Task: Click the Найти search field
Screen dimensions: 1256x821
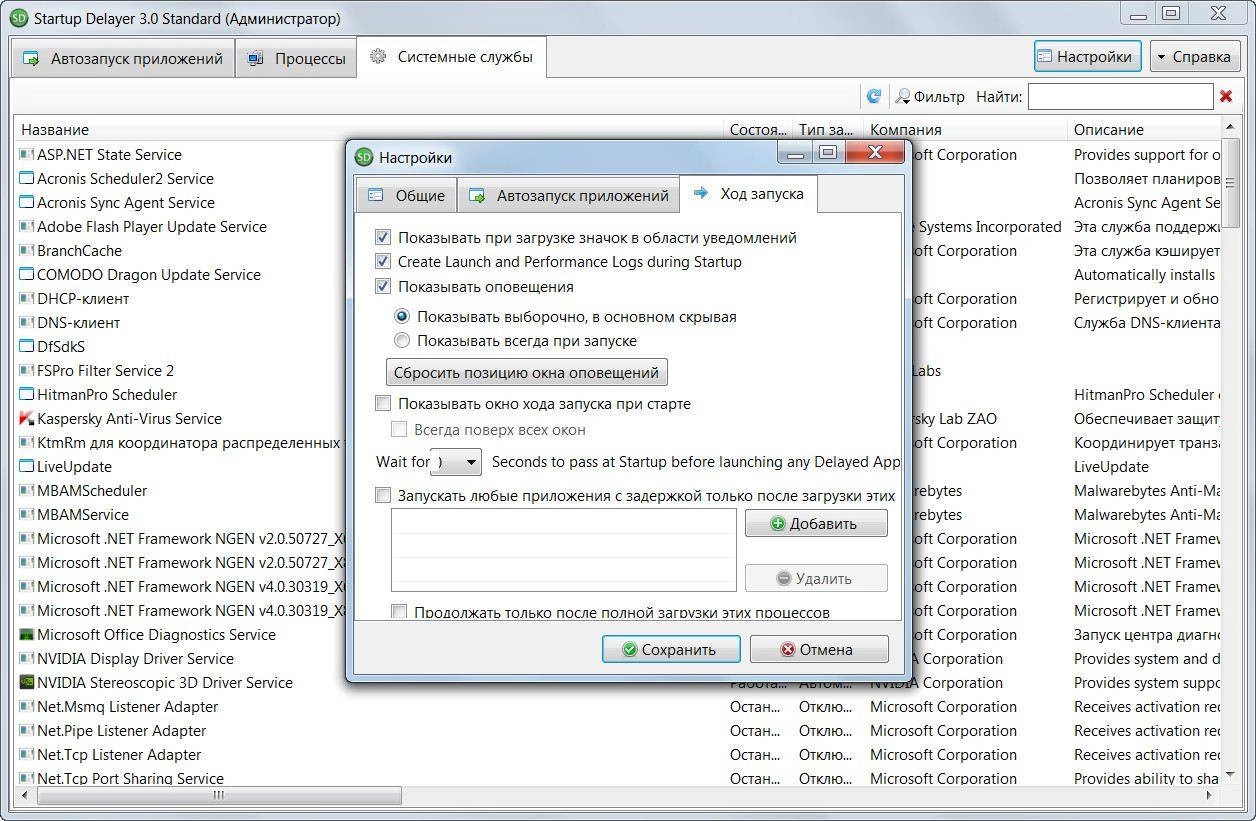Action: point(1120,96)
